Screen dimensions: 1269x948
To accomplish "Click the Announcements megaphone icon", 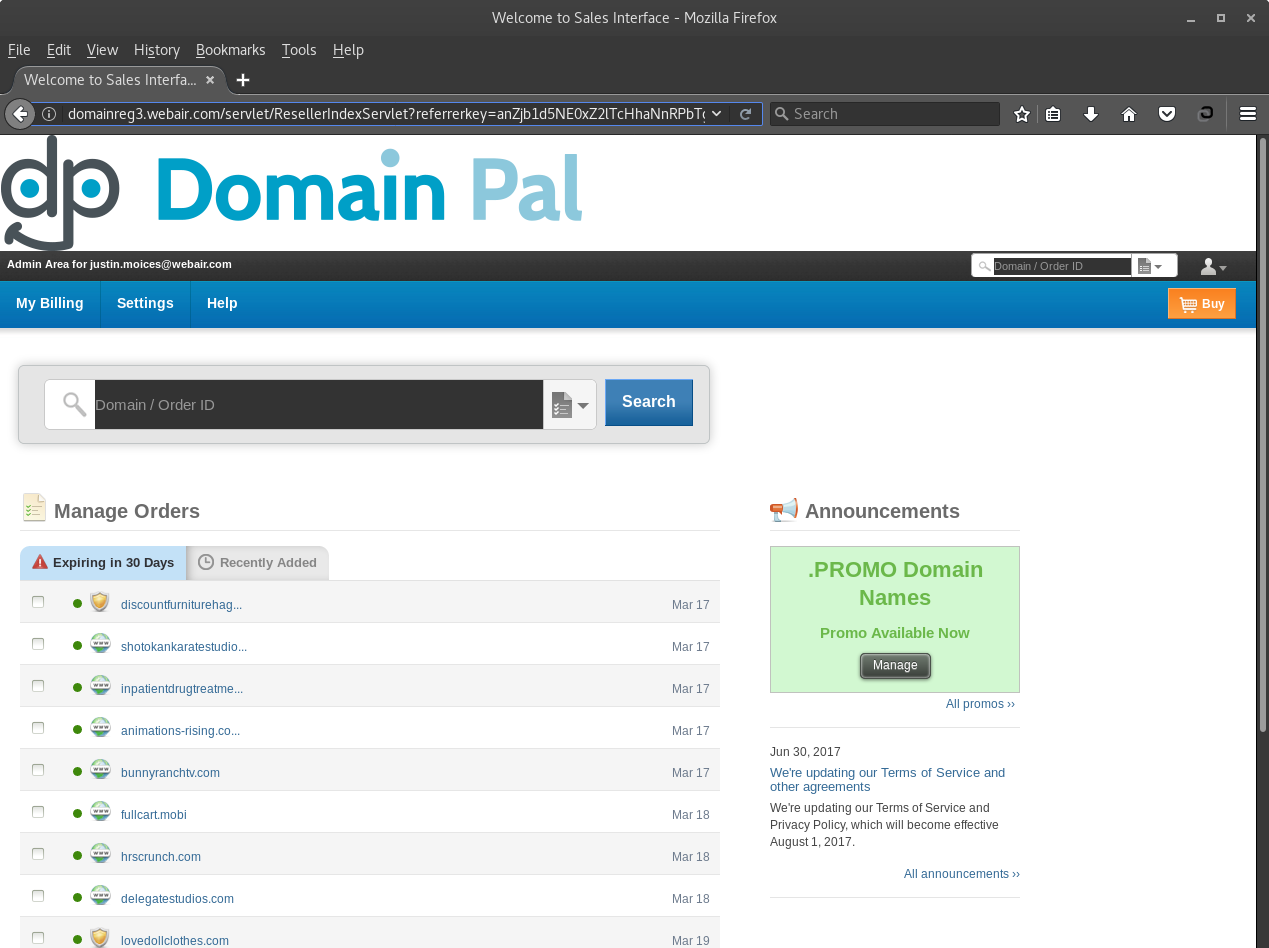I will coord(784,510).
